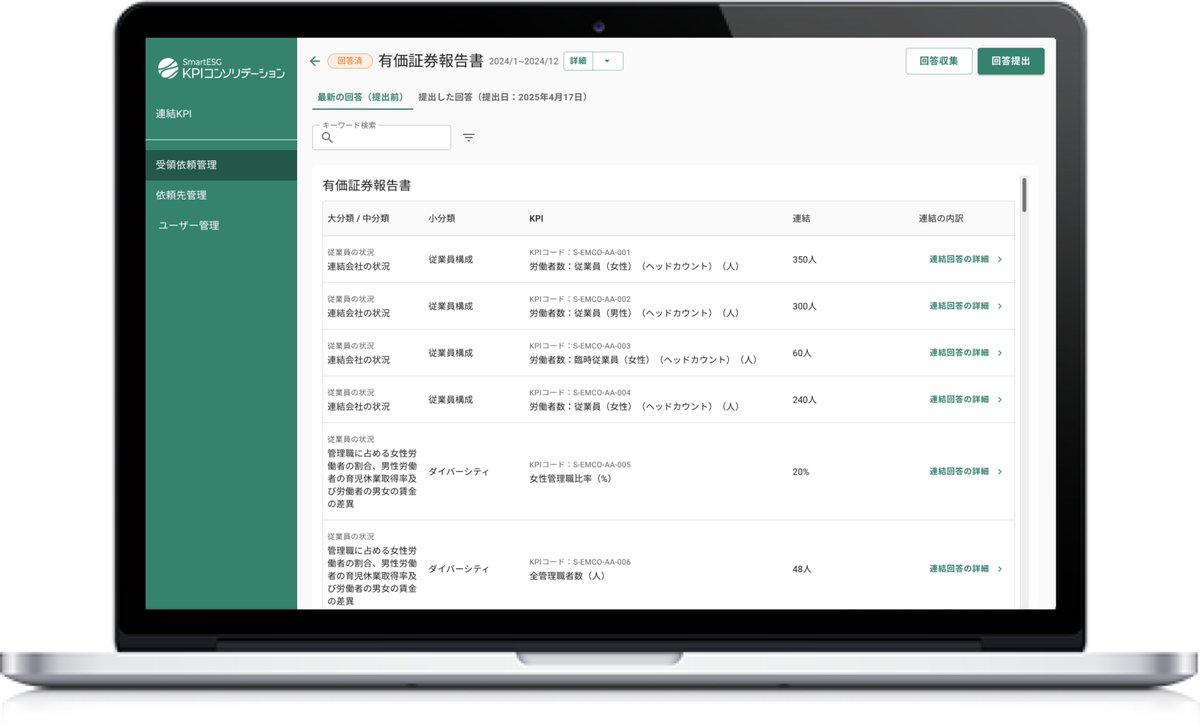Click the 回答済 status badge

(349, 61)
